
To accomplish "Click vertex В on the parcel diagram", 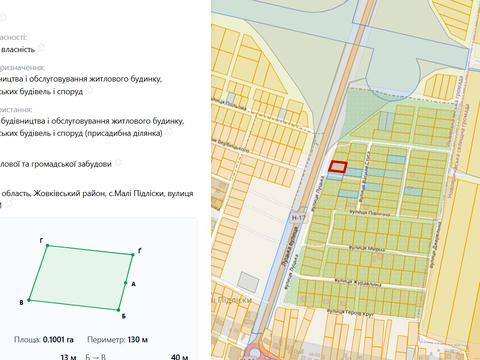I will (29, 300).
